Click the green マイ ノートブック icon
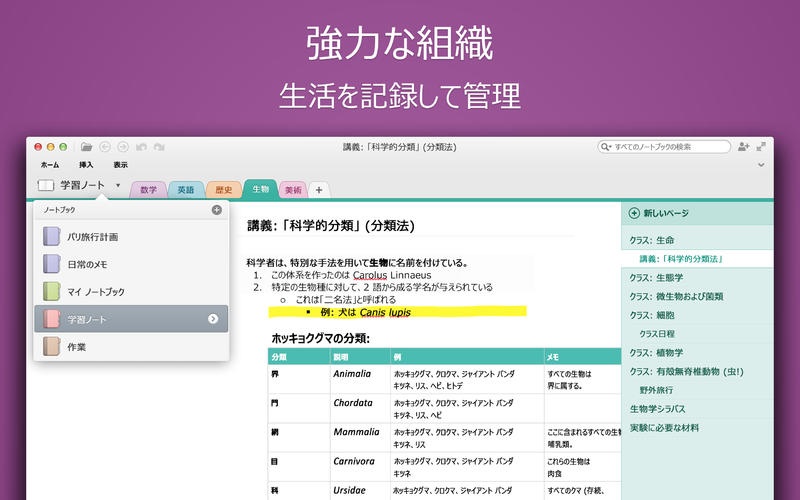The image size is (800, 500). tap(52, 291)
